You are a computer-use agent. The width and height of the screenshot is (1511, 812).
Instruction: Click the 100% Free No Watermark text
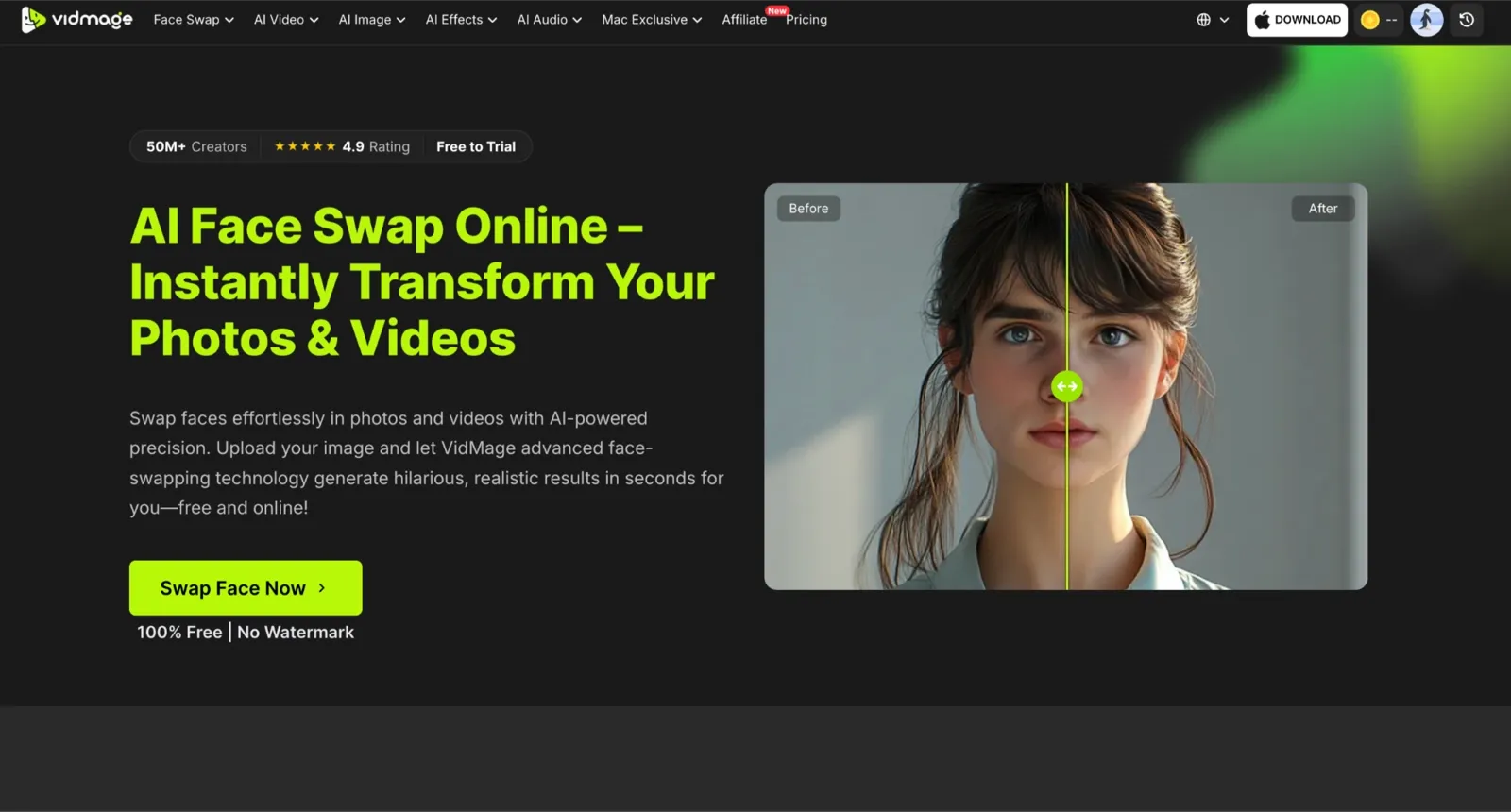(246, 633)
